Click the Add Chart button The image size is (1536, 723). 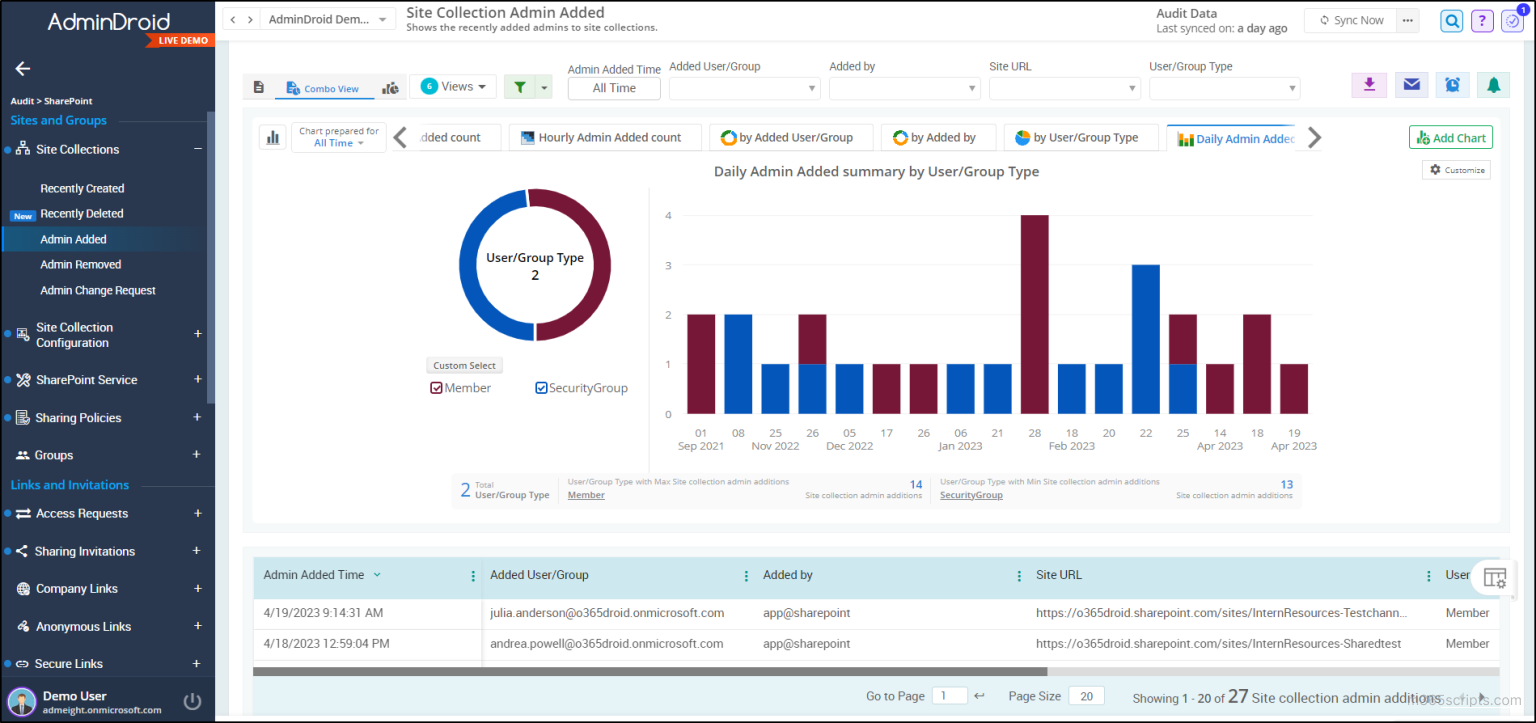pyautogui.click(x=1450, y=138)
